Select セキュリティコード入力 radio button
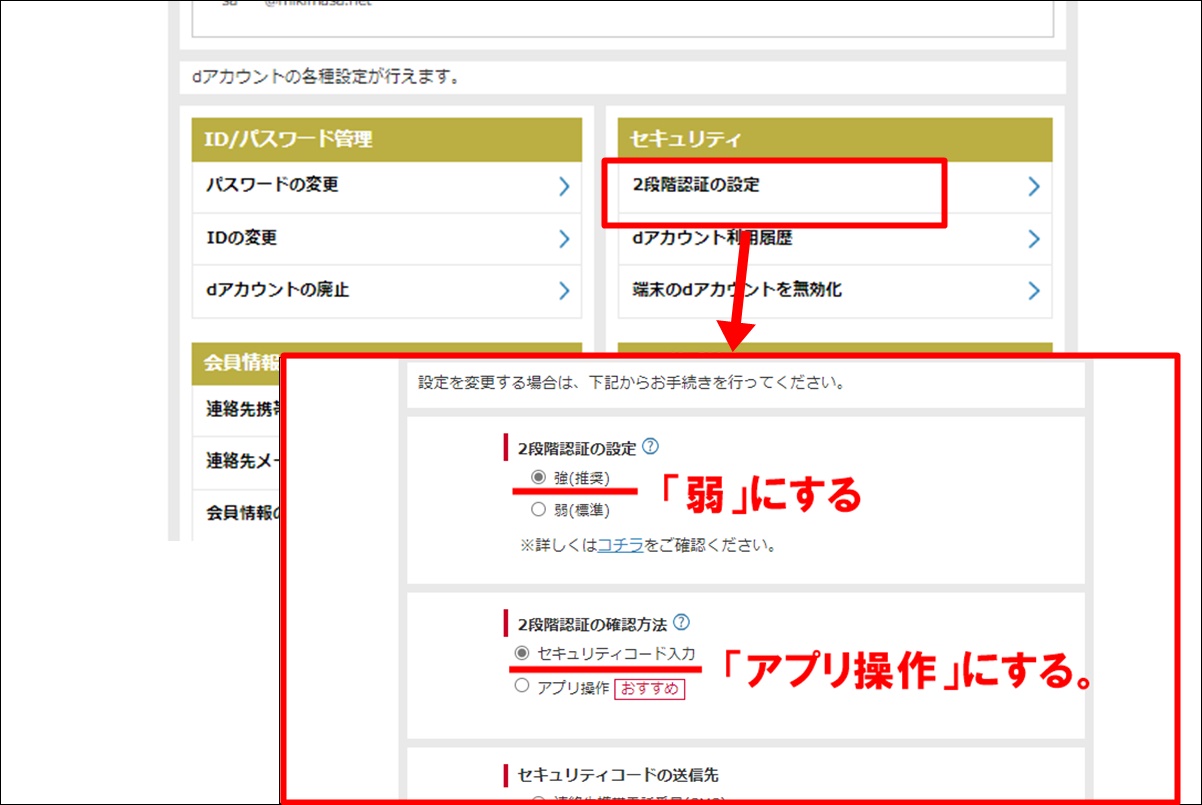 coord(521,653)
